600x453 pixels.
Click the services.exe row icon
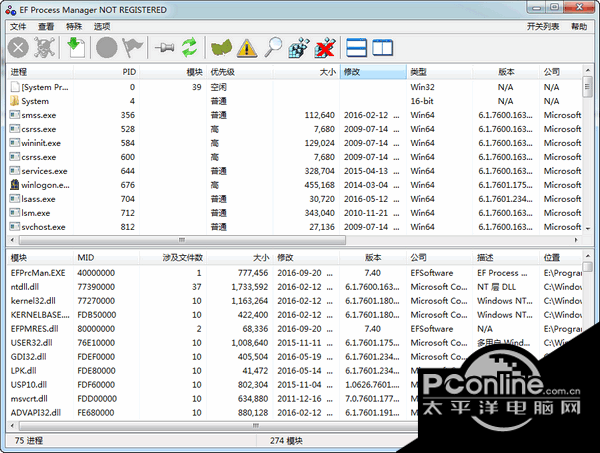tap(15, 171)
